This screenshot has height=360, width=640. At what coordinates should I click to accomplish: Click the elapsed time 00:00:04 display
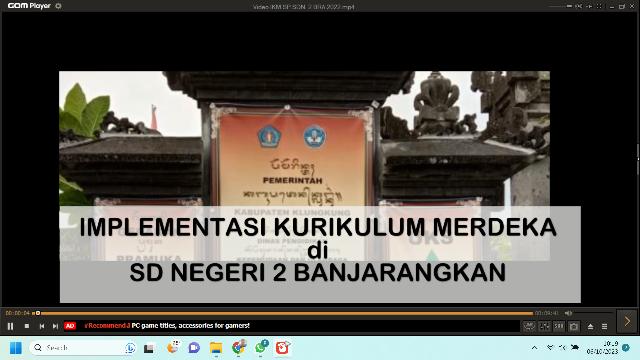point(18,313)
